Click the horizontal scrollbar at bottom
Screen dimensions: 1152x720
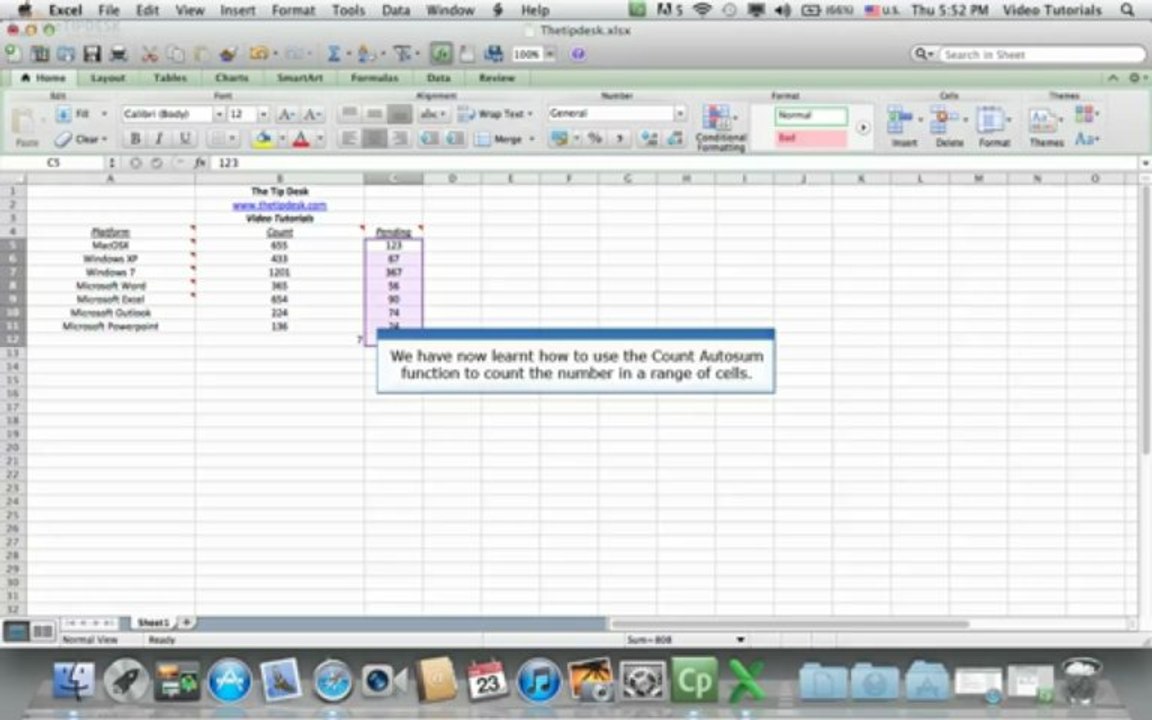point(790,624)
